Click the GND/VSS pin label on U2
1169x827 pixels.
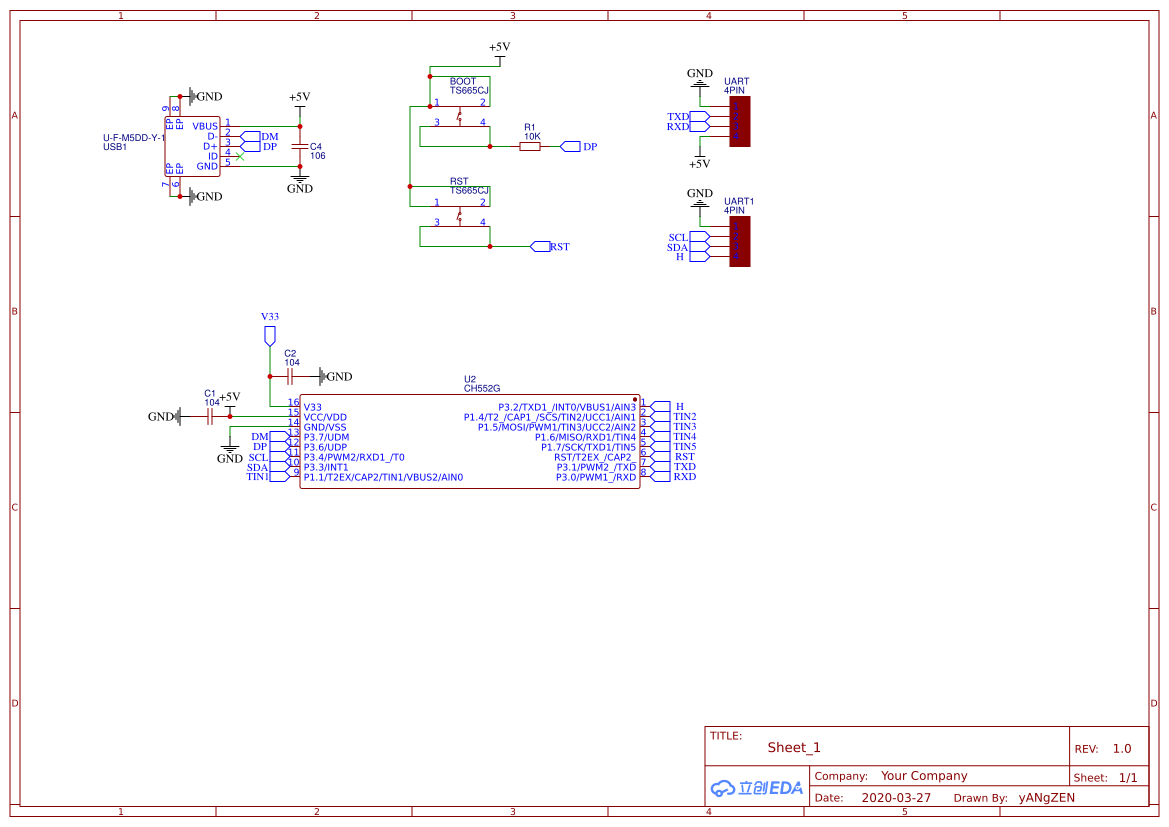point(325,427)
